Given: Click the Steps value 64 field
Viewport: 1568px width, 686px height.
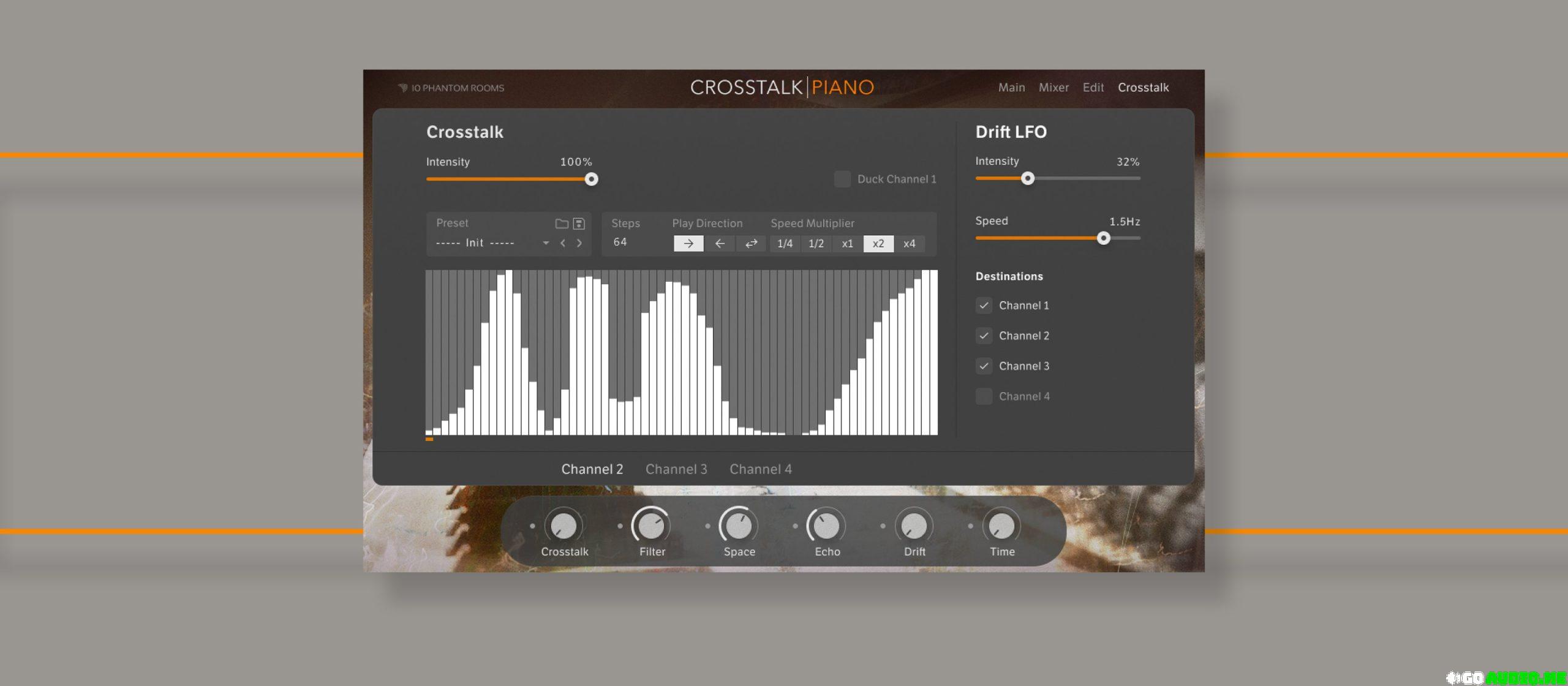Looking at the screenshot, I should point(620,242).
